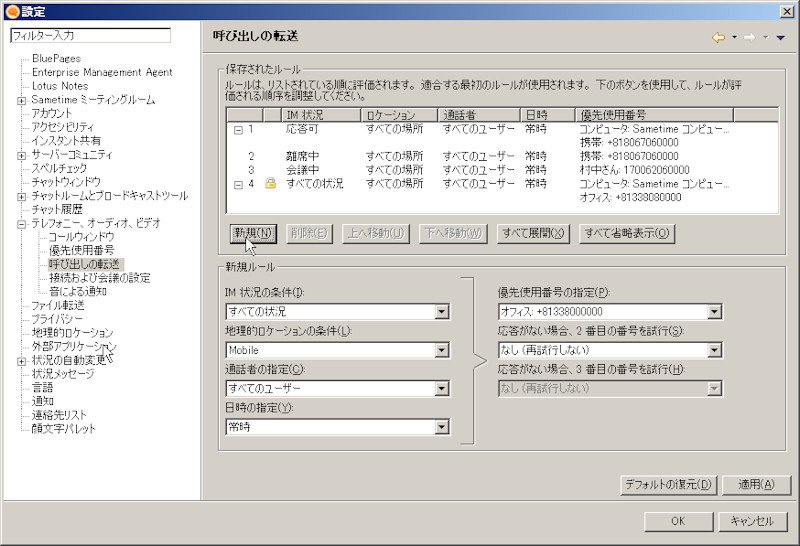Select Enterprise Management Agent tree item
The height and width of the screenshot is (546, 800).
pos(102,72)
